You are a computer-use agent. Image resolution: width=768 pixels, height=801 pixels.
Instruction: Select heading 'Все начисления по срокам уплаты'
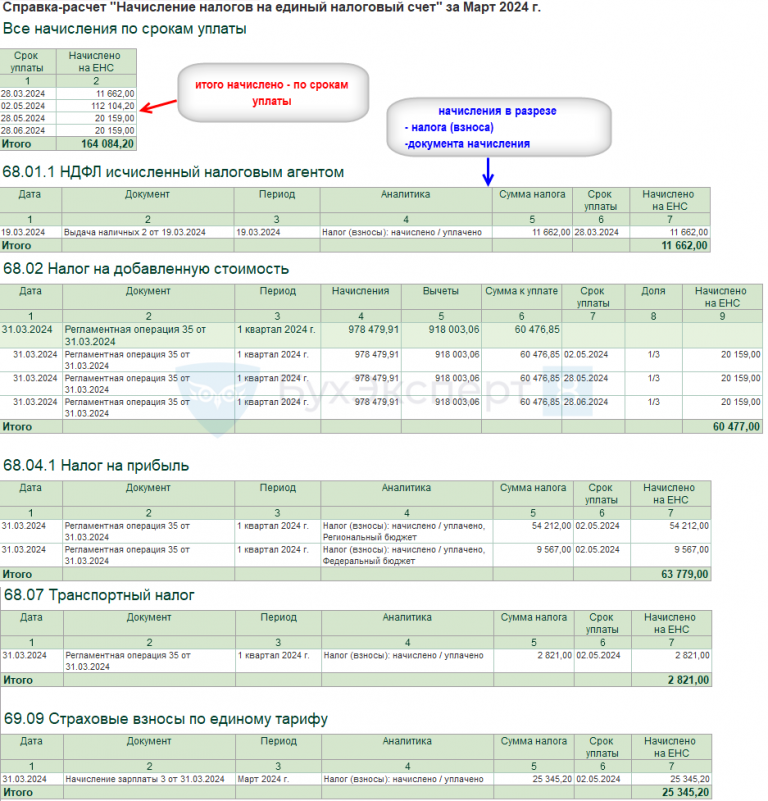pos(125,29)
